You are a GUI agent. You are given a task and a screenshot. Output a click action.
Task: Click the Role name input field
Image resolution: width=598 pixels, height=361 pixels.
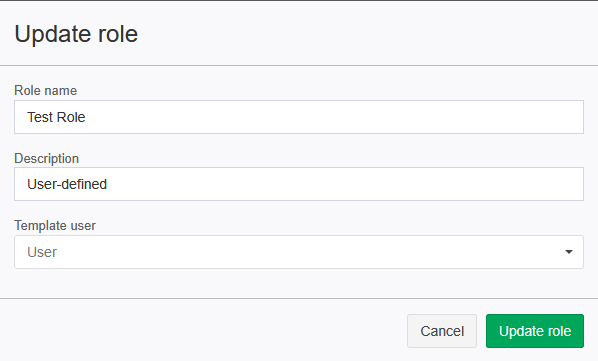[x=299, y=117]
